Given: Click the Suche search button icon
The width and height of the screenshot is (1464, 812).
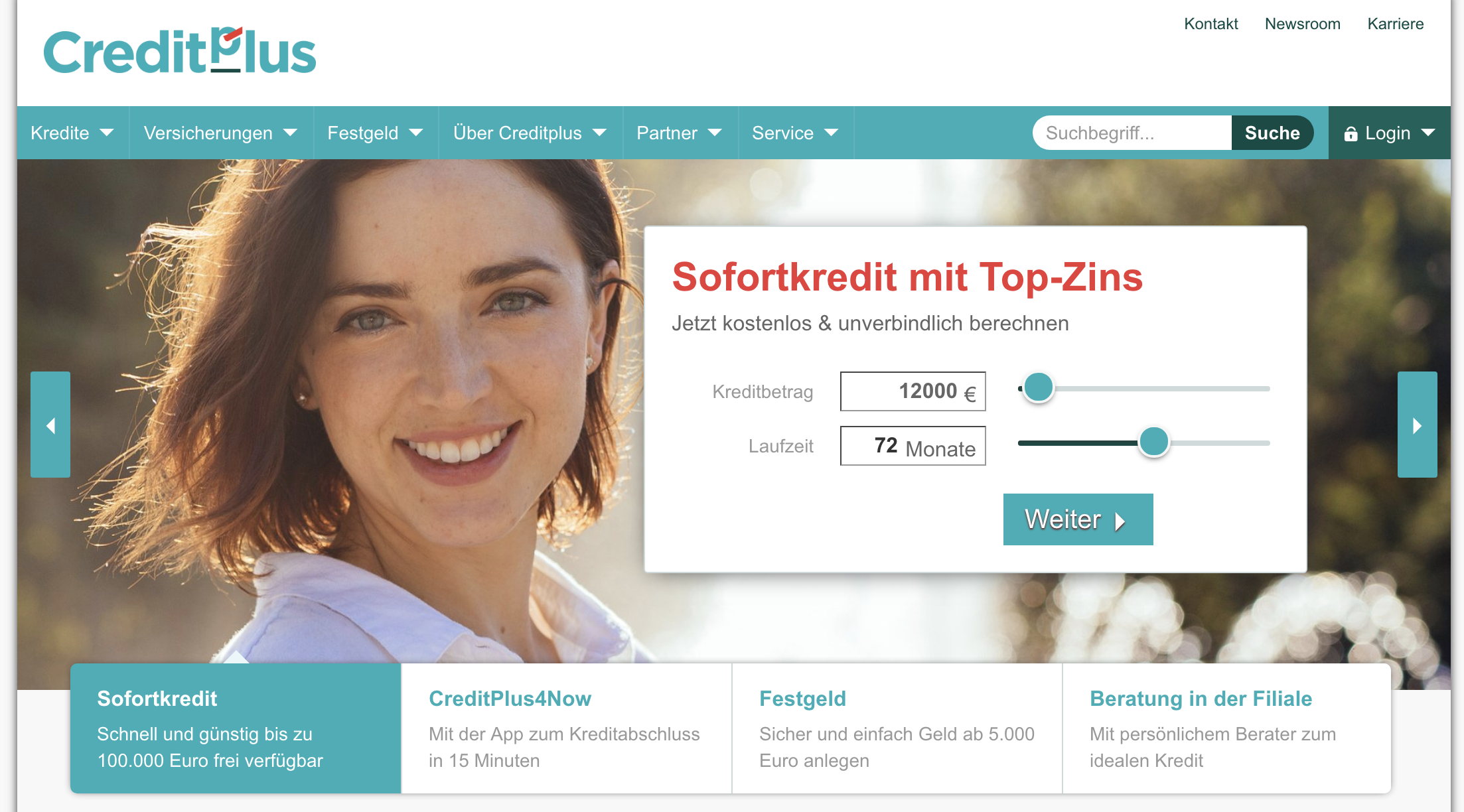Looking at the screenshot, I should click(1272, 132).
